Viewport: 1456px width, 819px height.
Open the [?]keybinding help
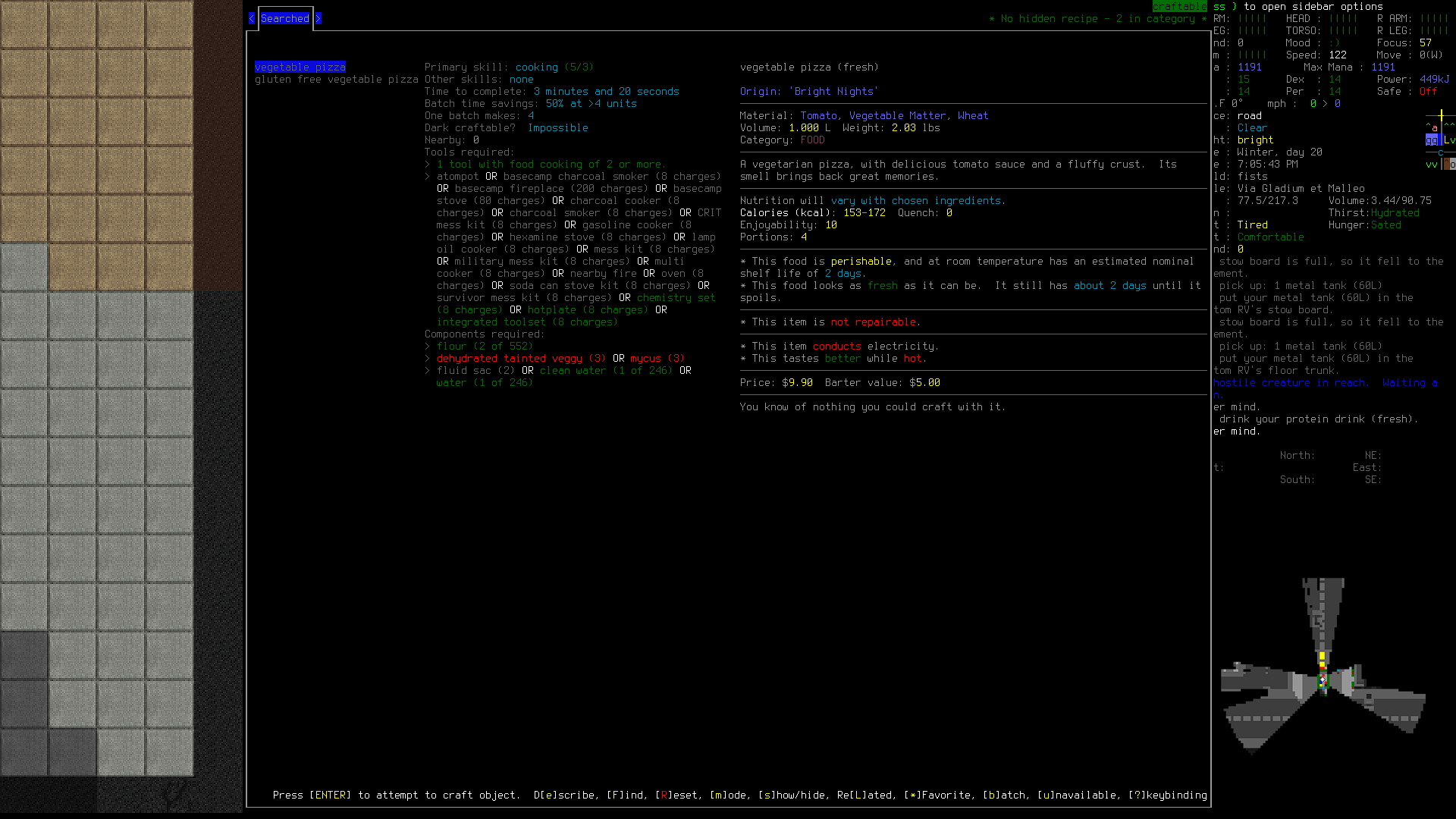[1167, 795]
